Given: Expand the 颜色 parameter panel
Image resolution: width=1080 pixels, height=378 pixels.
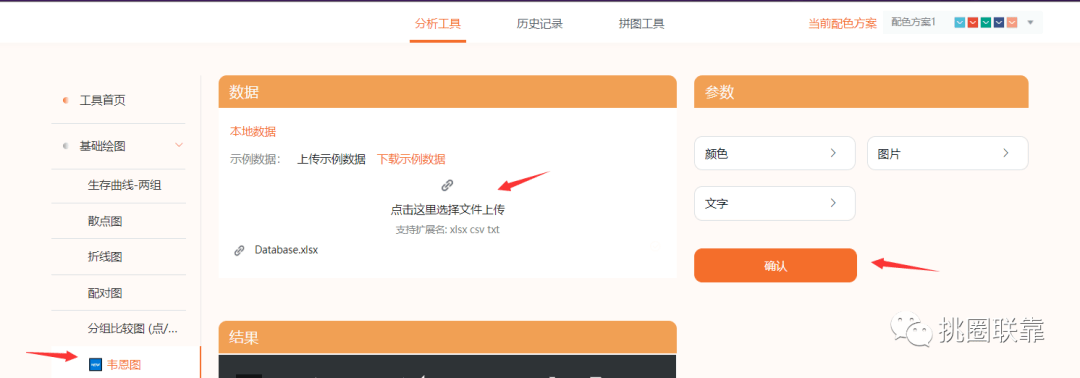Looking at the screenshot, I should click(x=775, y=153).
